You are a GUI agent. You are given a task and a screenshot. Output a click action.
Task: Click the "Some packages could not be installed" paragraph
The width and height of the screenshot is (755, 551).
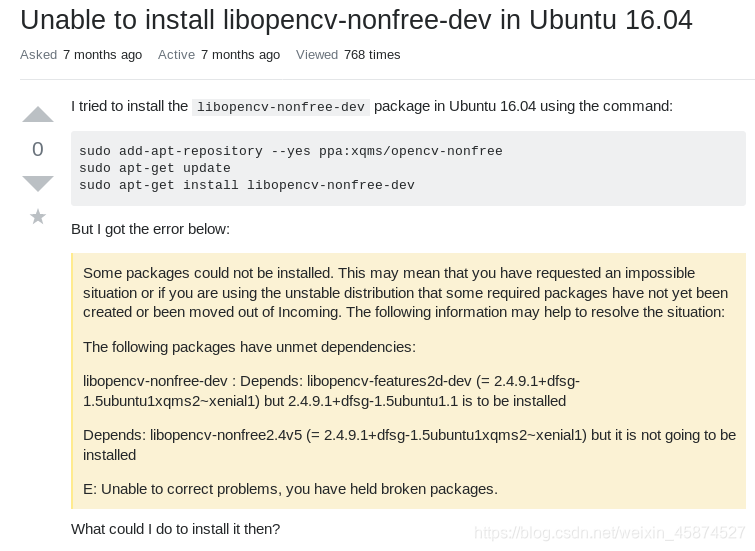coord(405,292)
